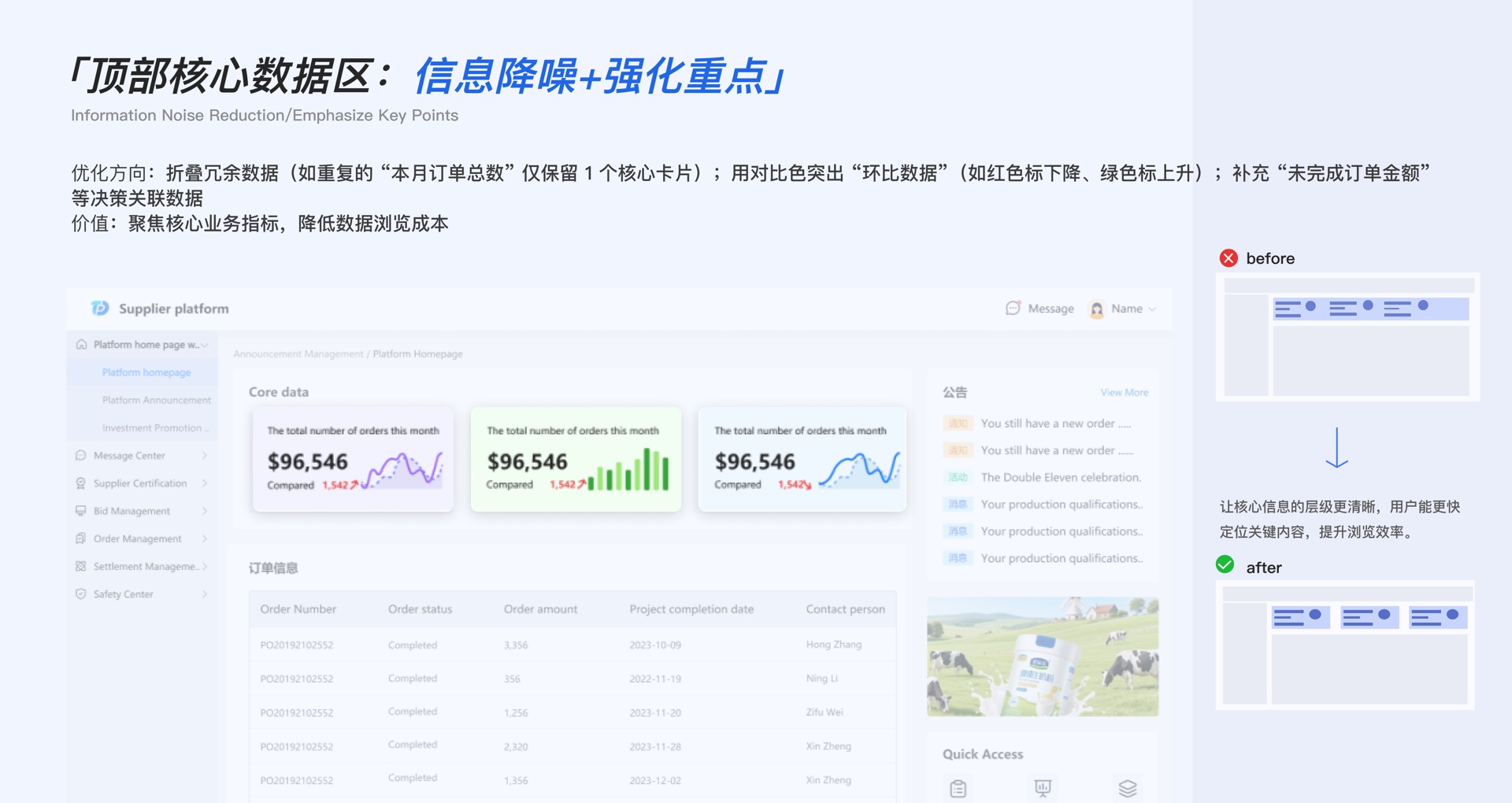Expand the Order Management chevron
This screenshot has width=1512, height=803.
coord(205,538)
